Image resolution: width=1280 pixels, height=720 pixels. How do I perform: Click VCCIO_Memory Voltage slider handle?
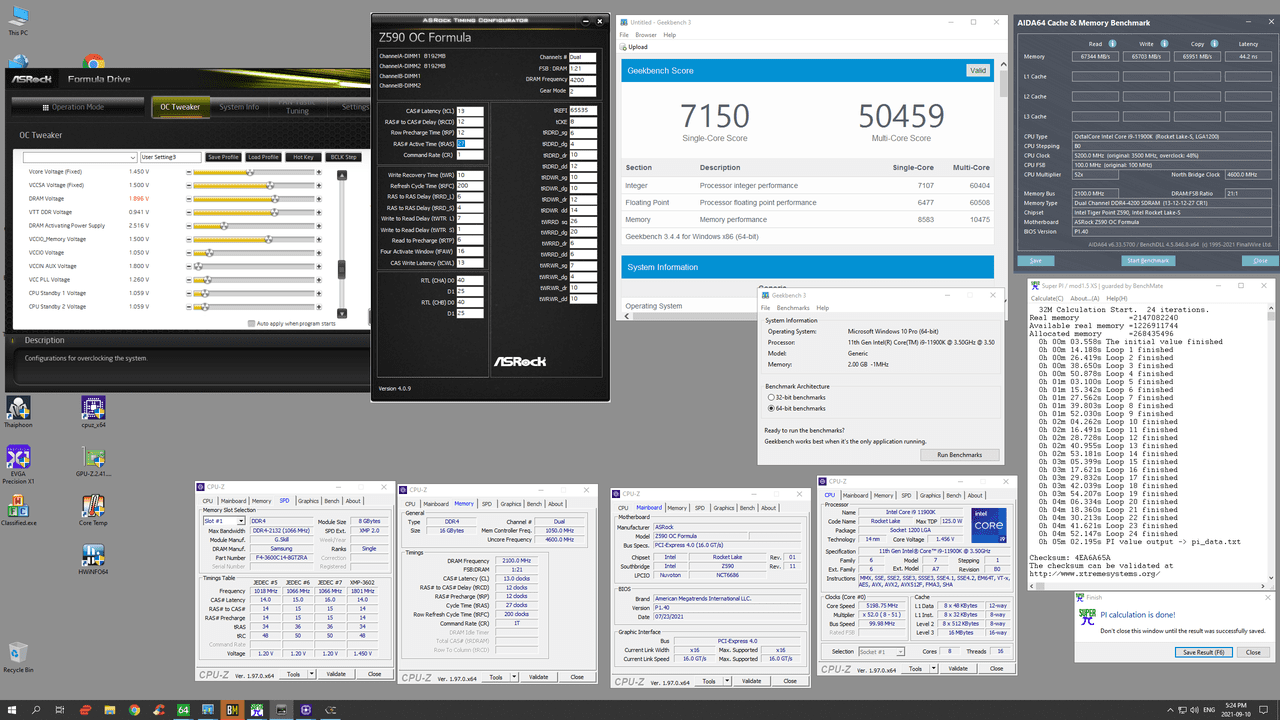tap(268, 240)
